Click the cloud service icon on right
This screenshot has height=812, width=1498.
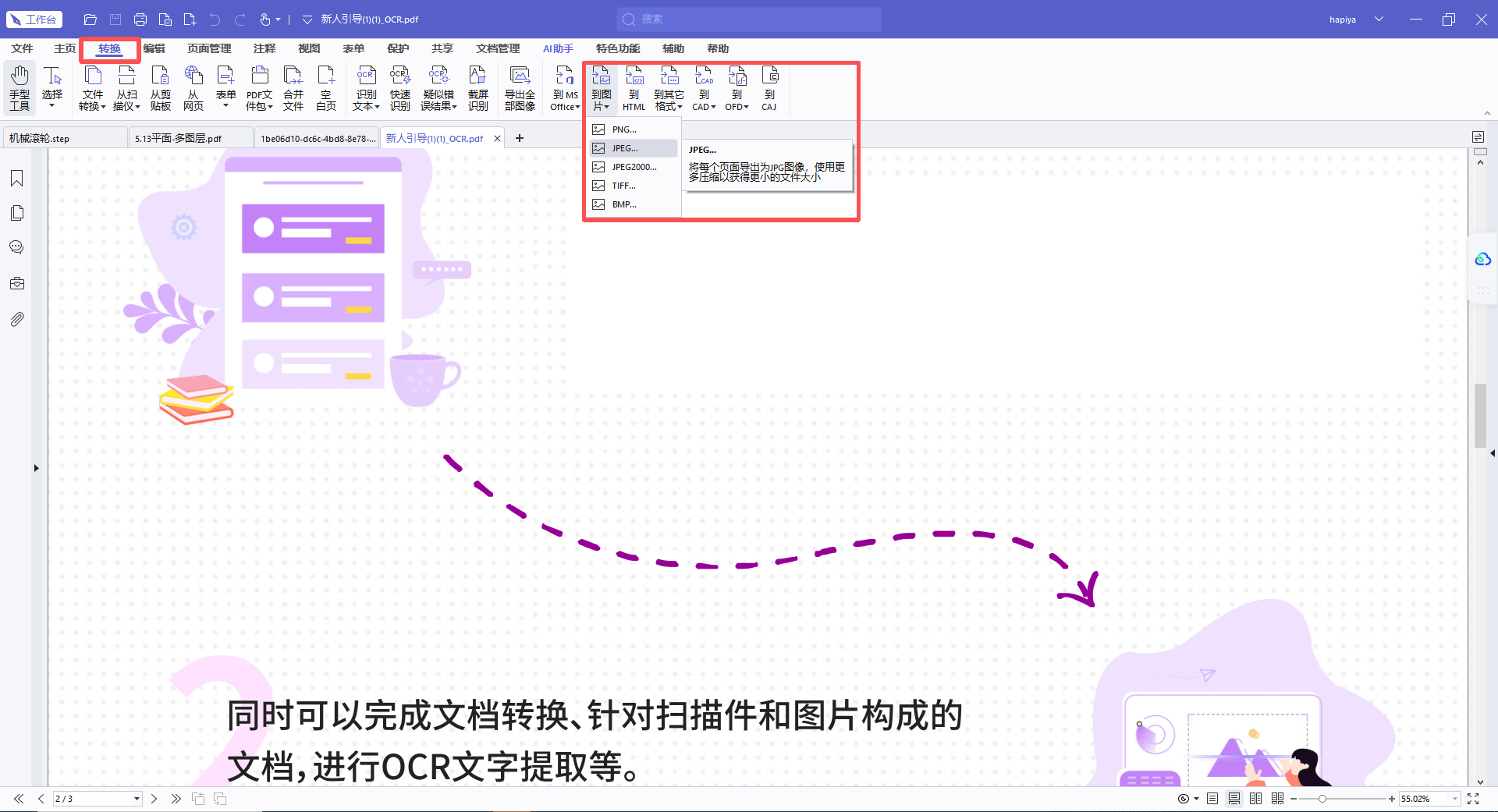coord(1482,259)
